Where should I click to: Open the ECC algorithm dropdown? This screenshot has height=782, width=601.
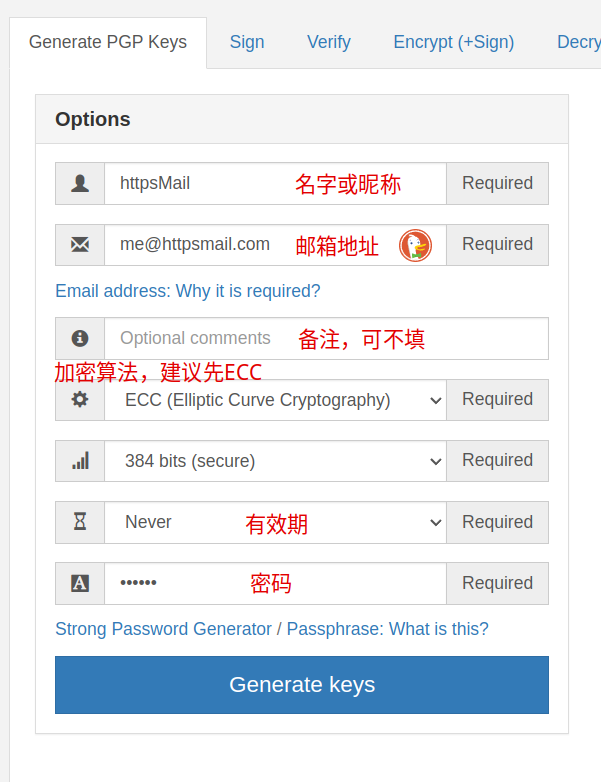tap(275, 400)
